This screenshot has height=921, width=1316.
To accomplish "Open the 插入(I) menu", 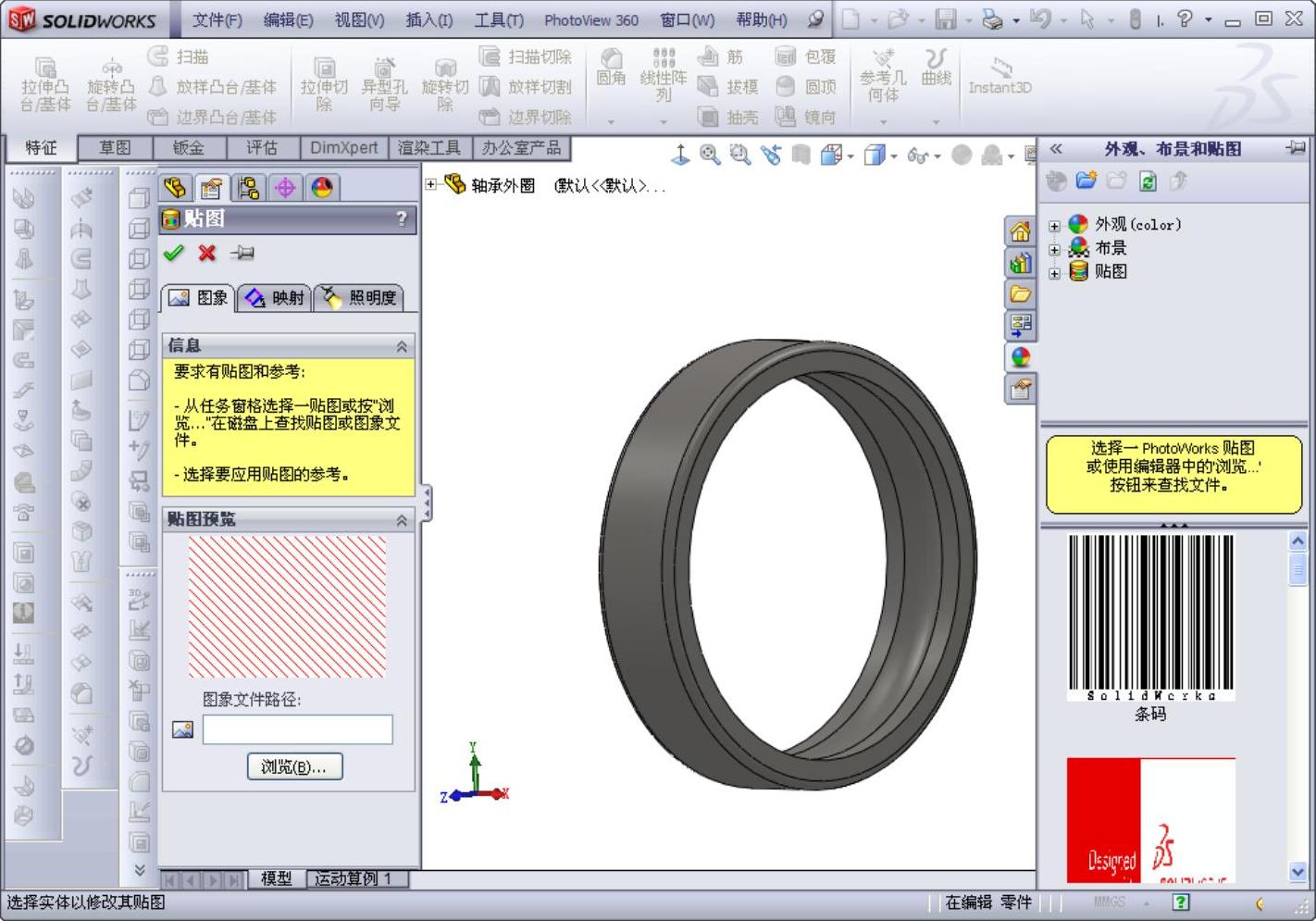I will click(429, 20).
